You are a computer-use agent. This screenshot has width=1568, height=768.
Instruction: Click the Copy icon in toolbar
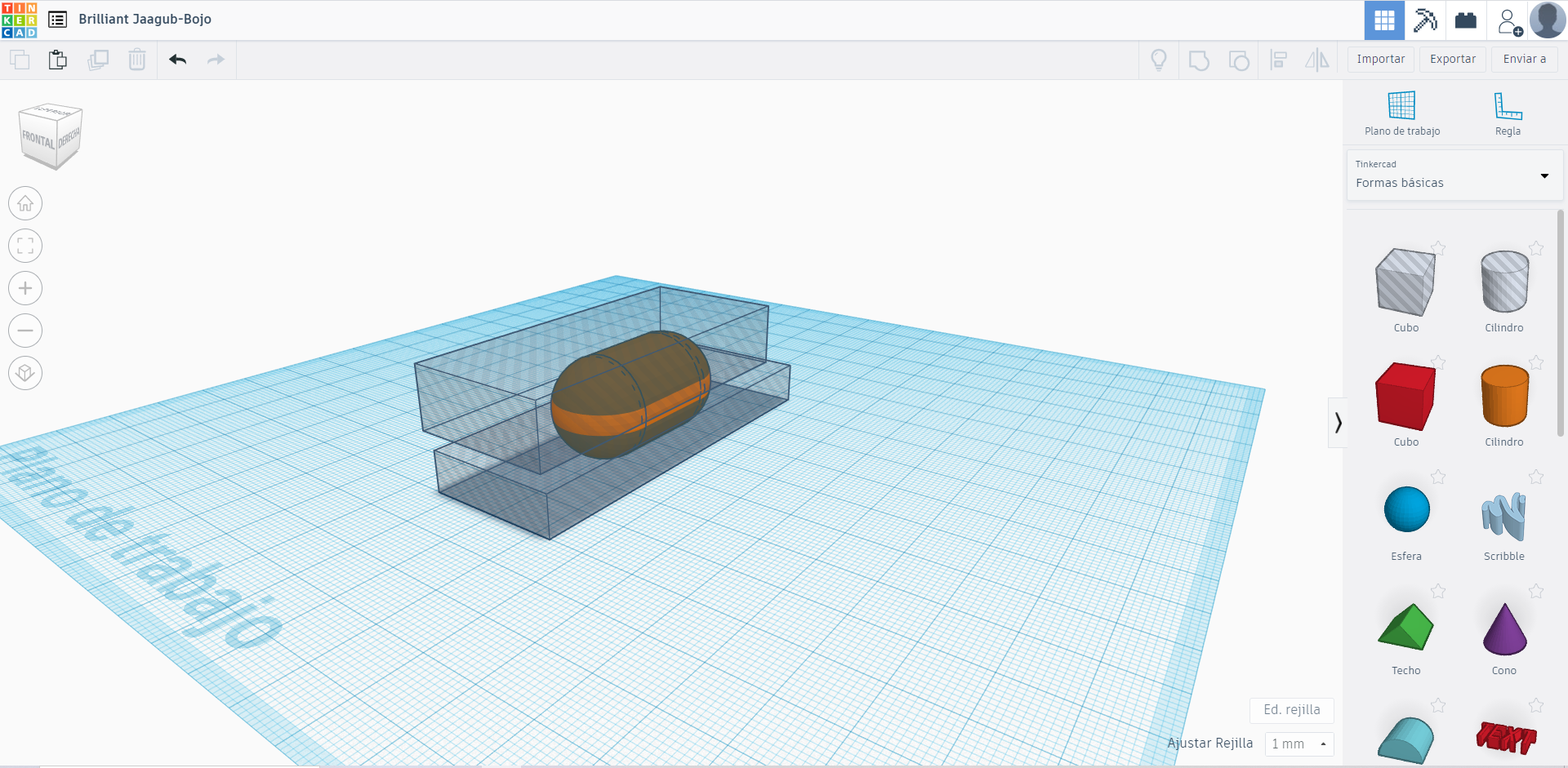20,60
